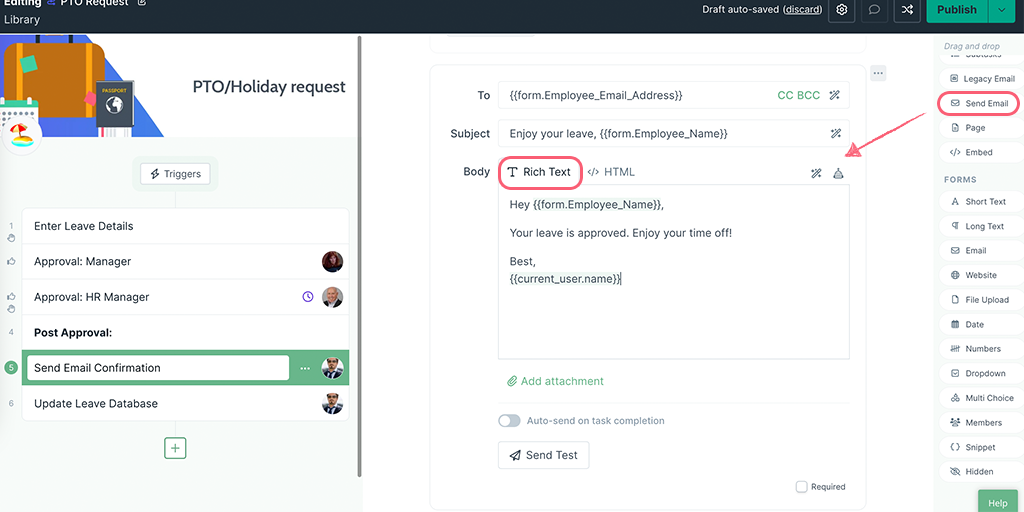This screenshot has width=1024, height=512.
Task: Click the Subject input field
Action: 660,133
